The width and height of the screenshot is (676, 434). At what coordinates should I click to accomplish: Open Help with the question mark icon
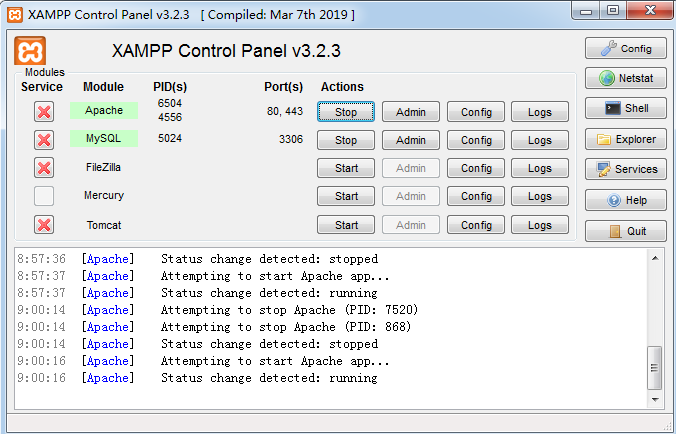click(x=626, y=200)
